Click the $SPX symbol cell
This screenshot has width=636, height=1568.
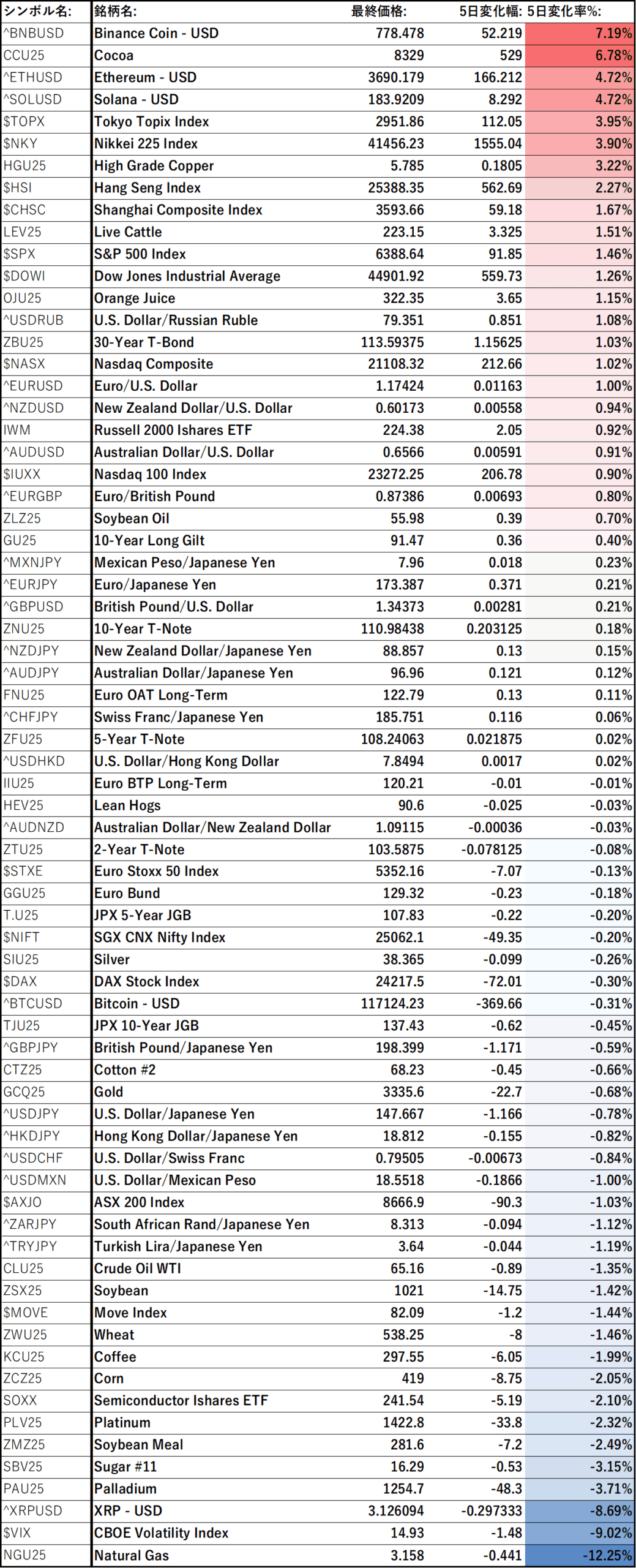coord(20,254)
